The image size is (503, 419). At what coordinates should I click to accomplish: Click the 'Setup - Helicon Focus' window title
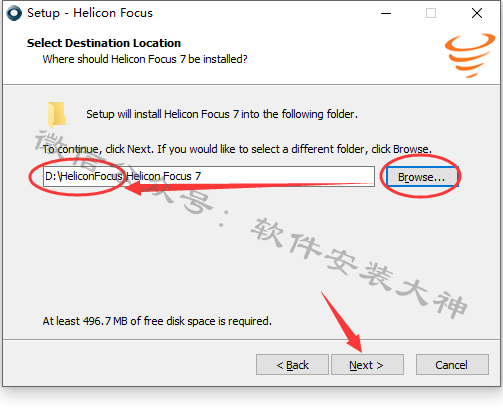90,13
